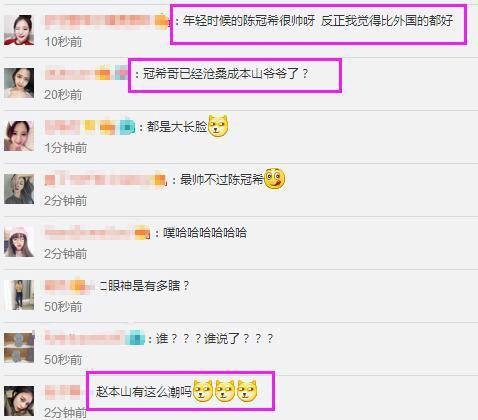Click the 20秒前 timestamp
Image resolution: width=478 pixels, height=420 pixels.
(63, 95)
